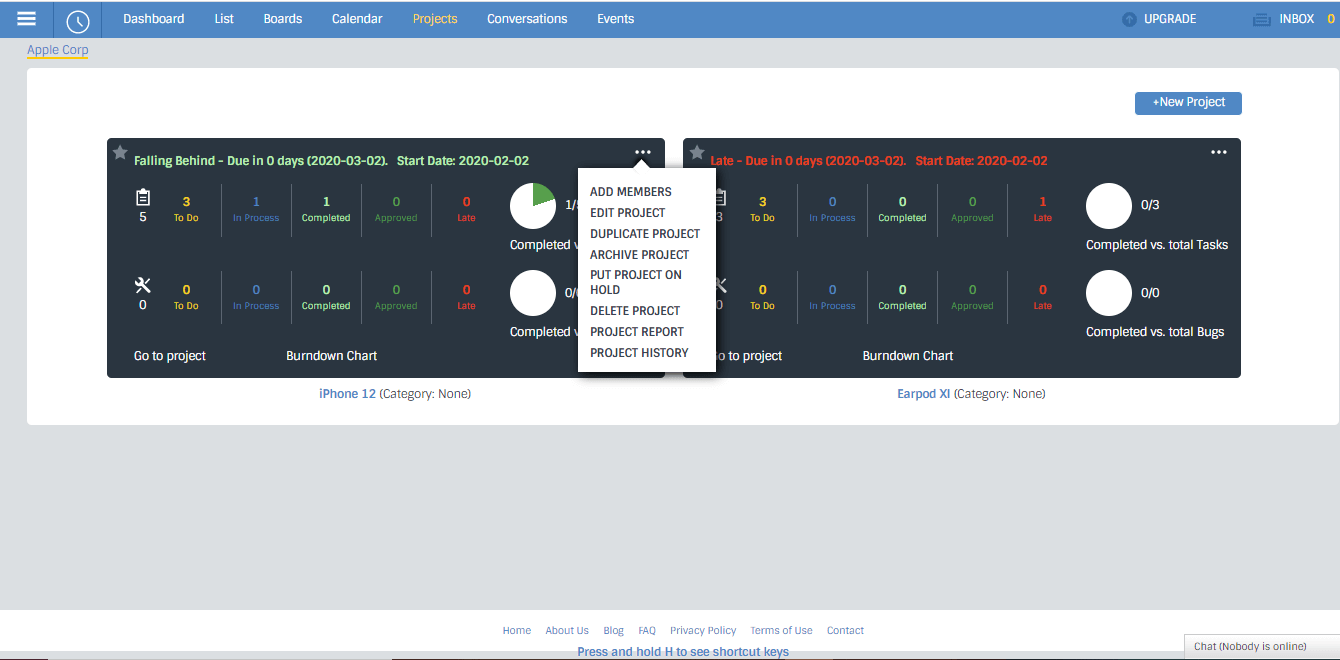Open the Conversations tab

point(527,19)
